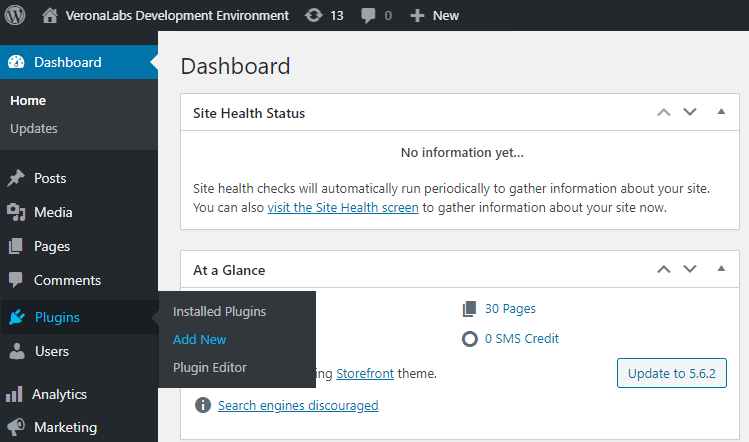Viewport: 749px width, 442px height.
Task: Click the home icon in admin bar
Action: (x=50, y=15)
